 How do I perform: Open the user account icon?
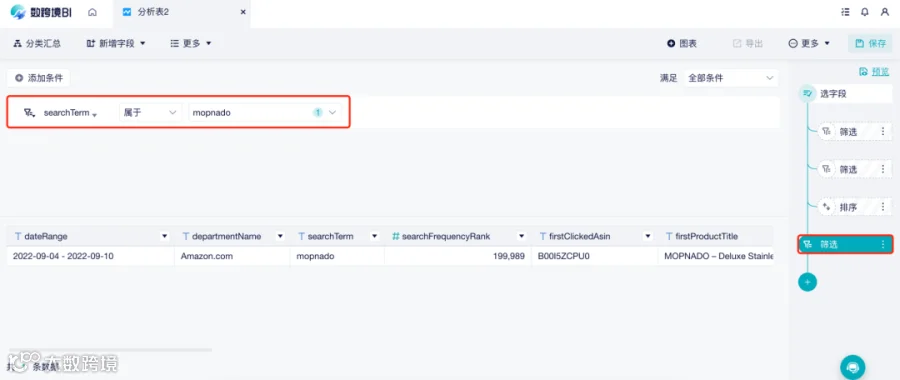[x=885, y=12]
